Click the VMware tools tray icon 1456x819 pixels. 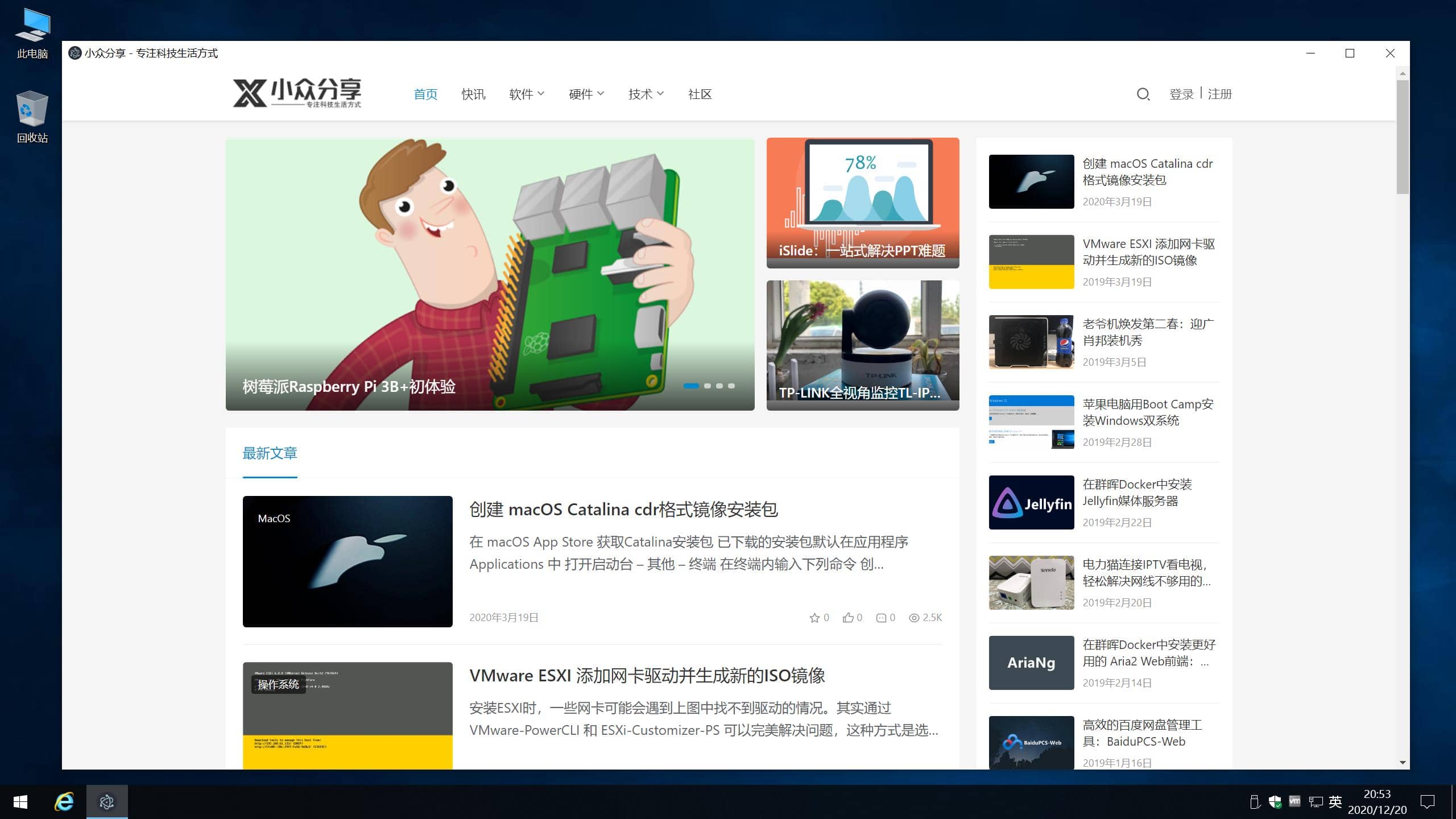[x=1295, y=802]
